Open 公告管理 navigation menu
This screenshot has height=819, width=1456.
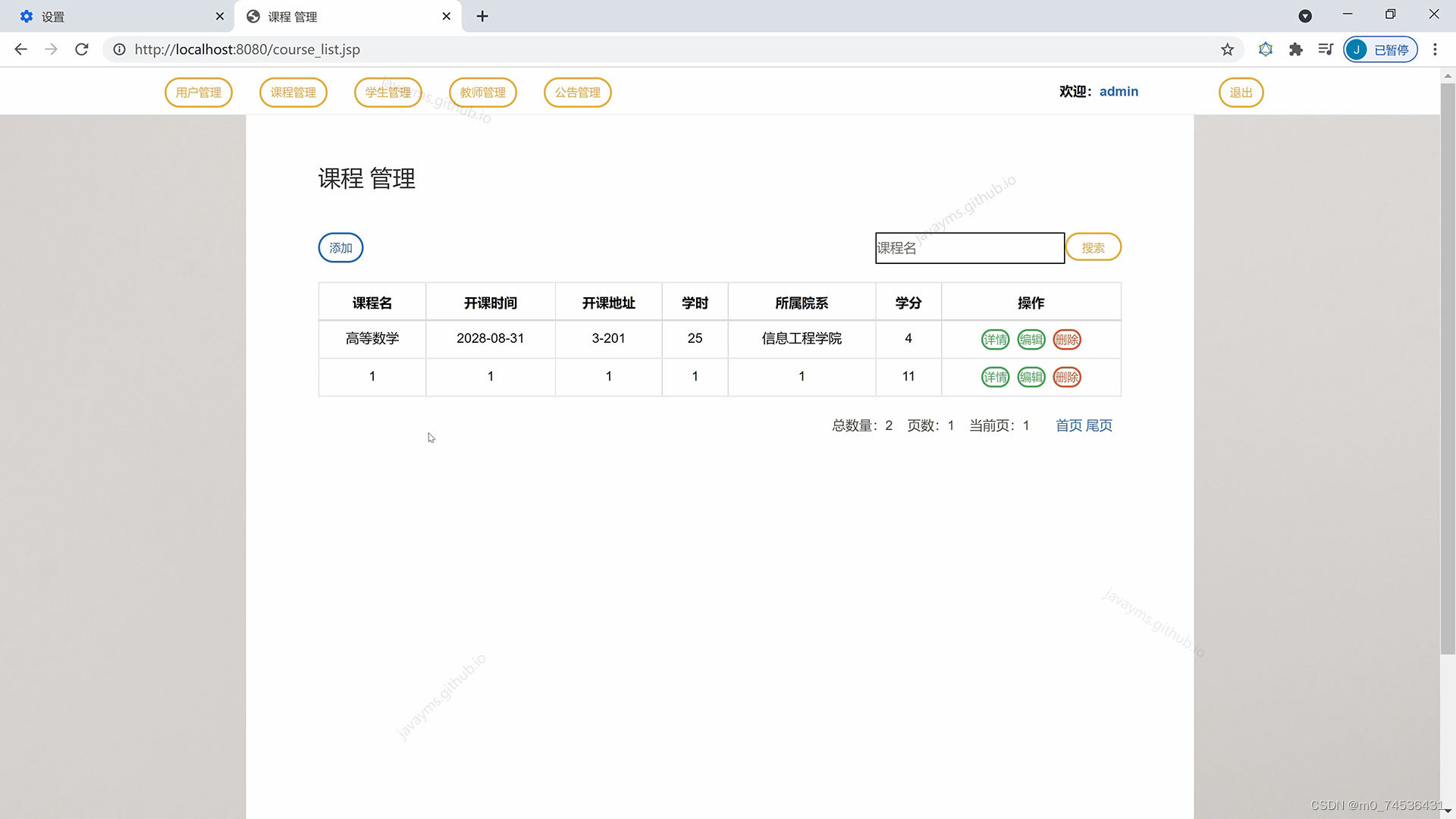[578, 93]
